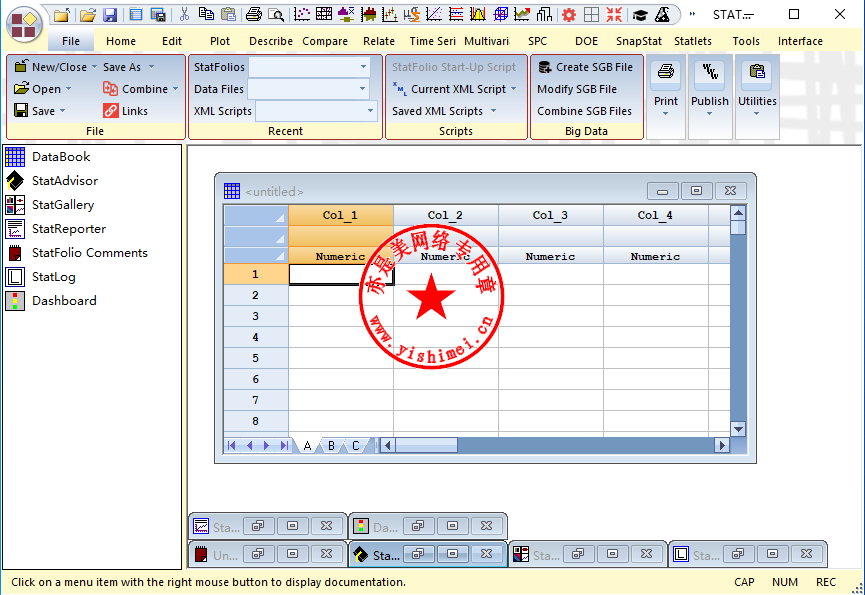Switch to the DOE ribbon tab

click(586, 41)
